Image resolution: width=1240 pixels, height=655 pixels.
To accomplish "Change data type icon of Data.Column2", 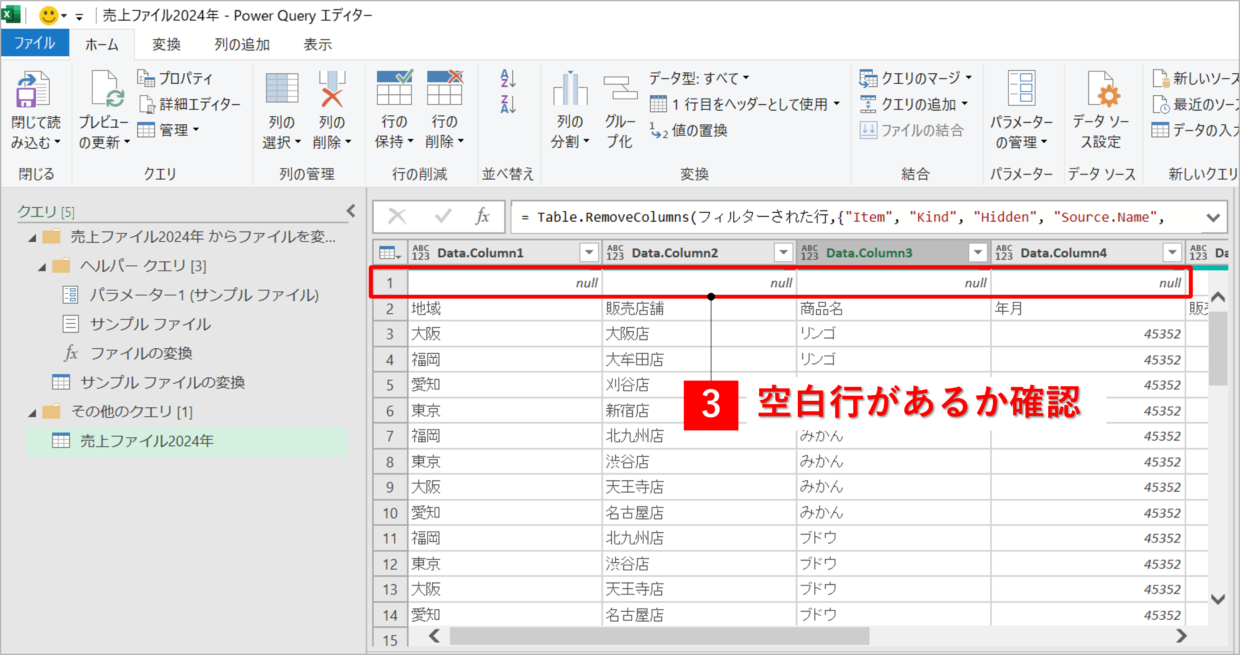I will (615, 254).
